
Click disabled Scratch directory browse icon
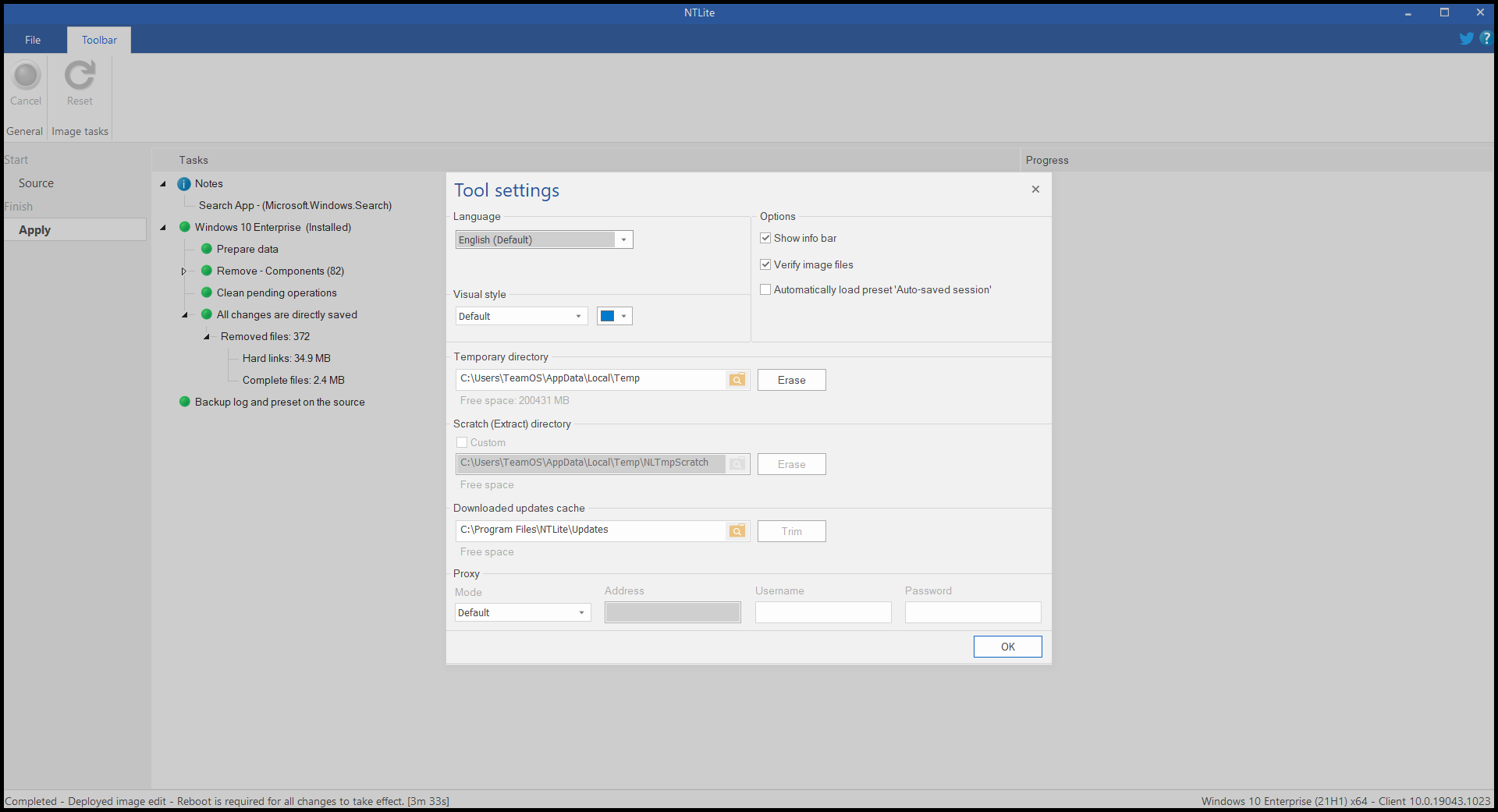tap(737, 464)
